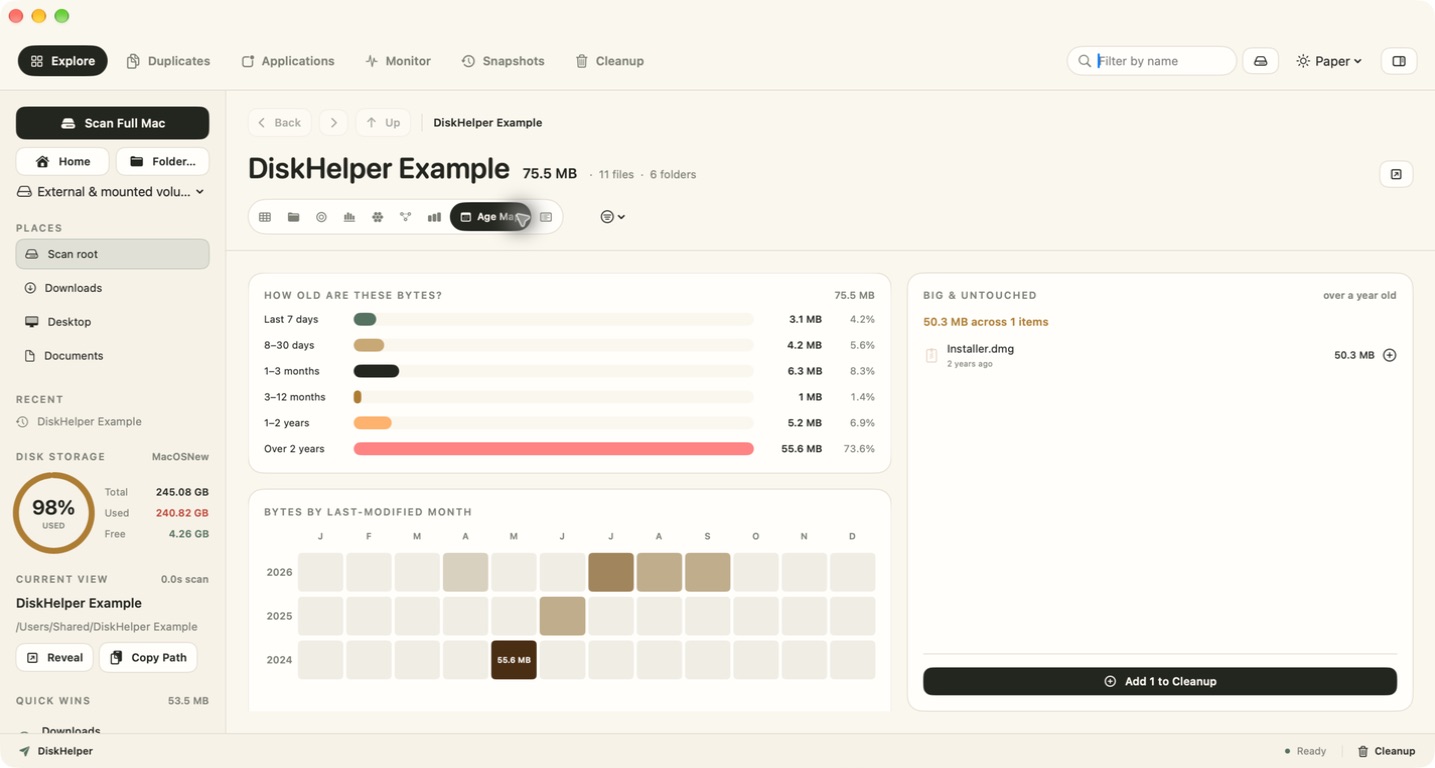
Task: Choose the Folder... button
Action: (163, 161)
